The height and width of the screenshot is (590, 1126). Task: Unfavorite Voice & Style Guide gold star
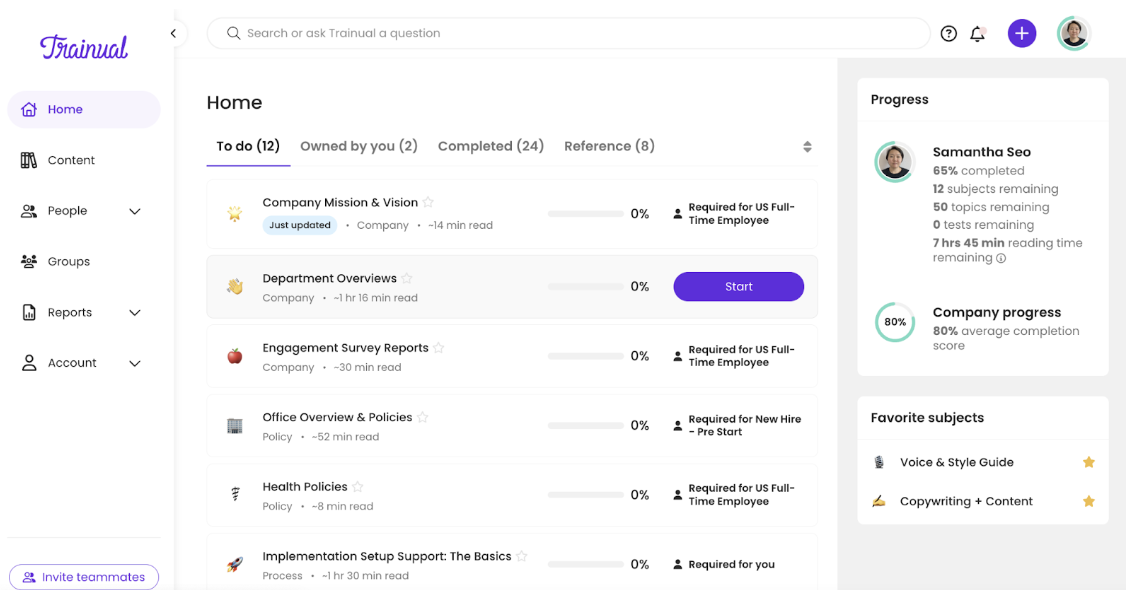tap(1089, 462)
